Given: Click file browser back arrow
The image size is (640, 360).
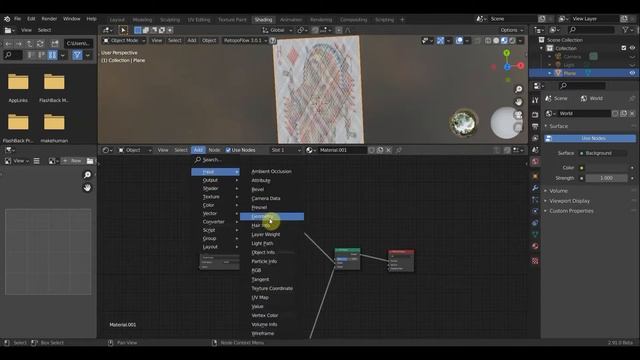Looking at the screenshot, I should (x=9, y=43).
